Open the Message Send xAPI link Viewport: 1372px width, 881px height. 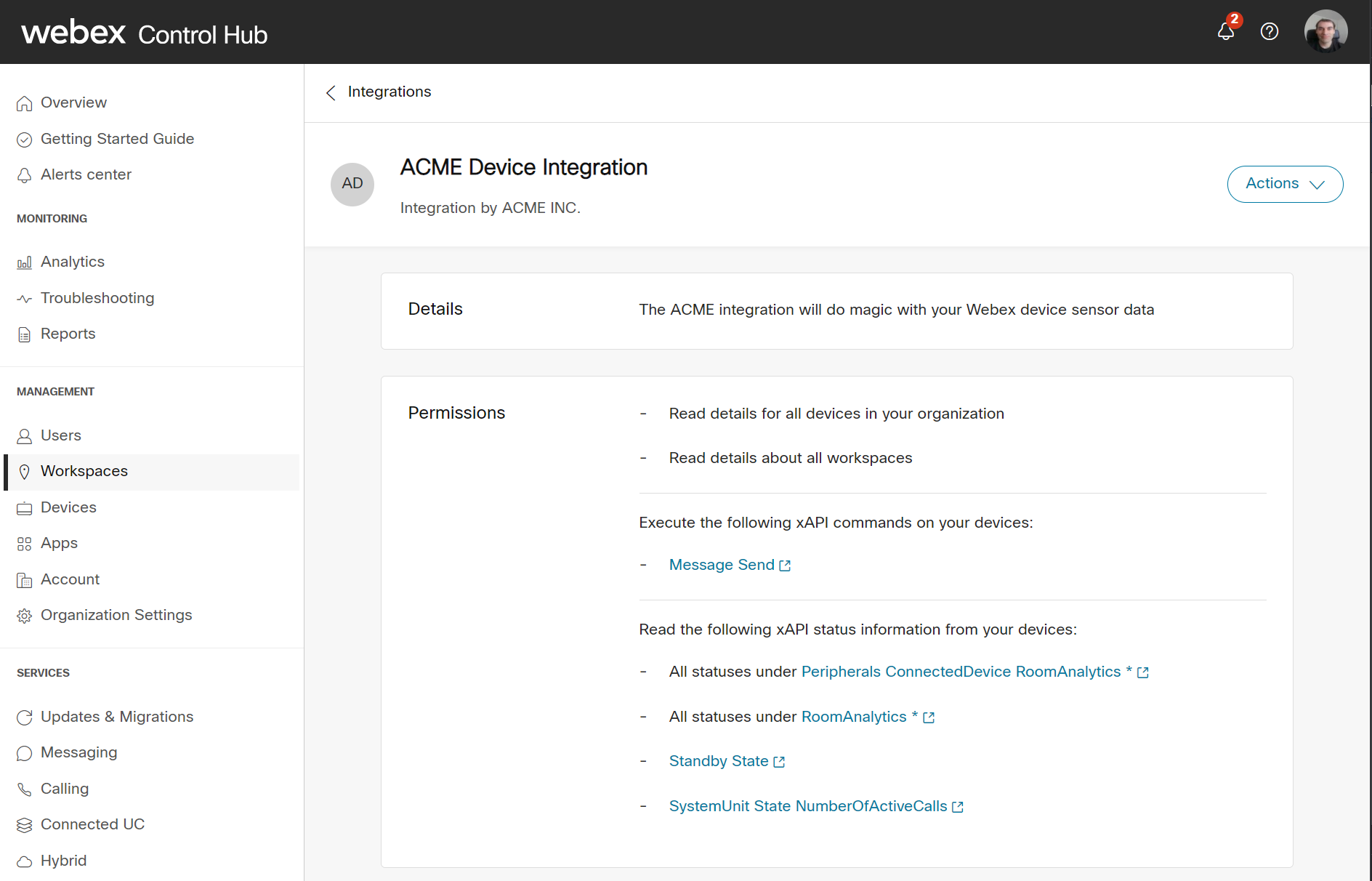[x=722, y=565]
